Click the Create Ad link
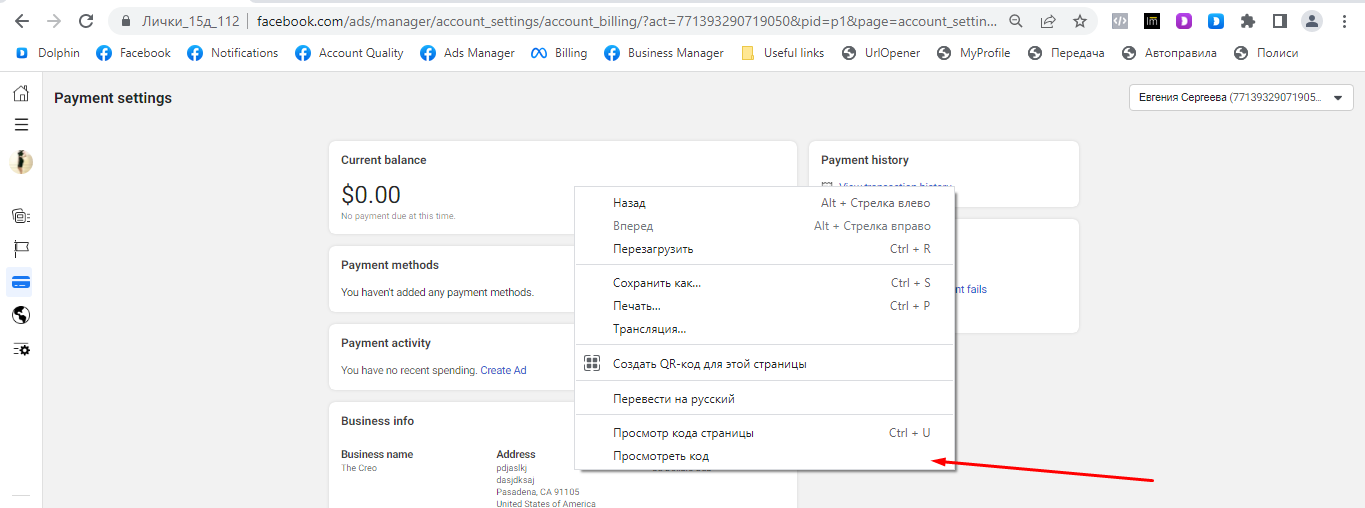Image resolution: width=1365 pixels, height=508 pixels. point(503,370)
